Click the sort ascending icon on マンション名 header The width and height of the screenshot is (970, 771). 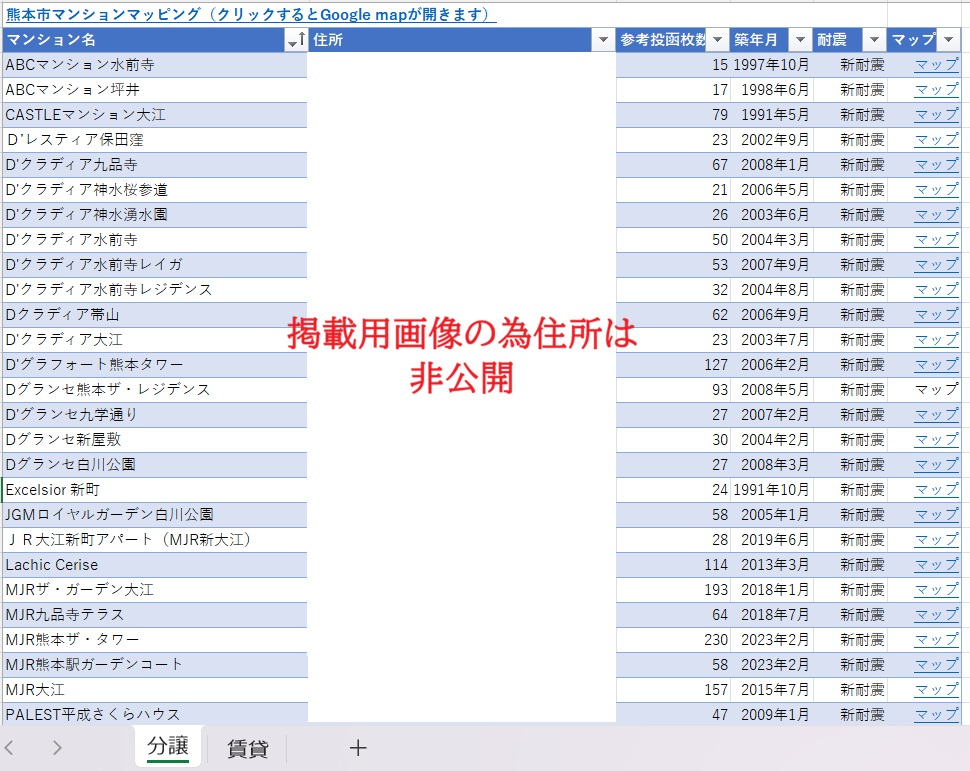pyautogui.click(x=301, y=40)
